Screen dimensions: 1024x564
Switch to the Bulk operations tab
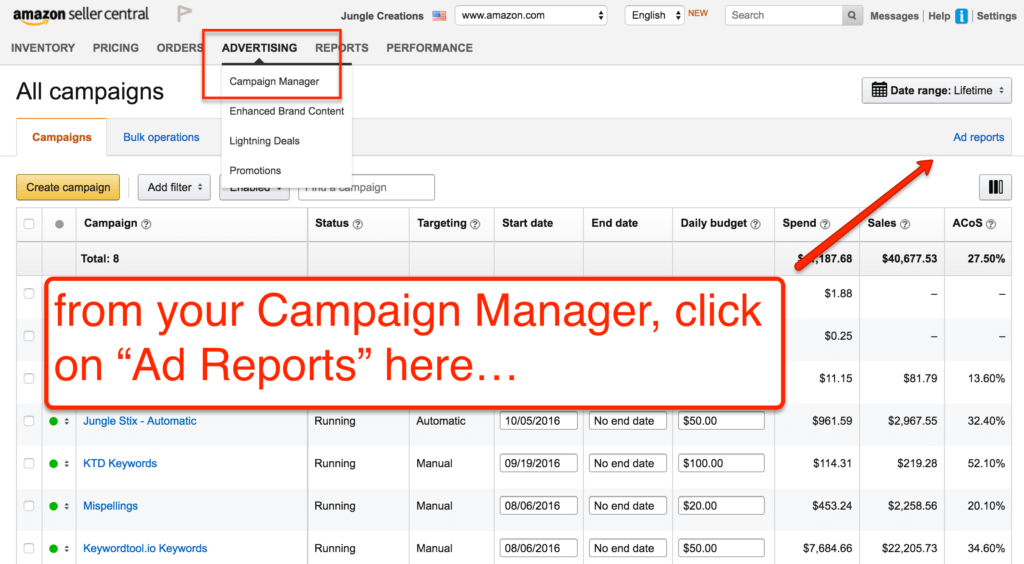tap(161, 137)
